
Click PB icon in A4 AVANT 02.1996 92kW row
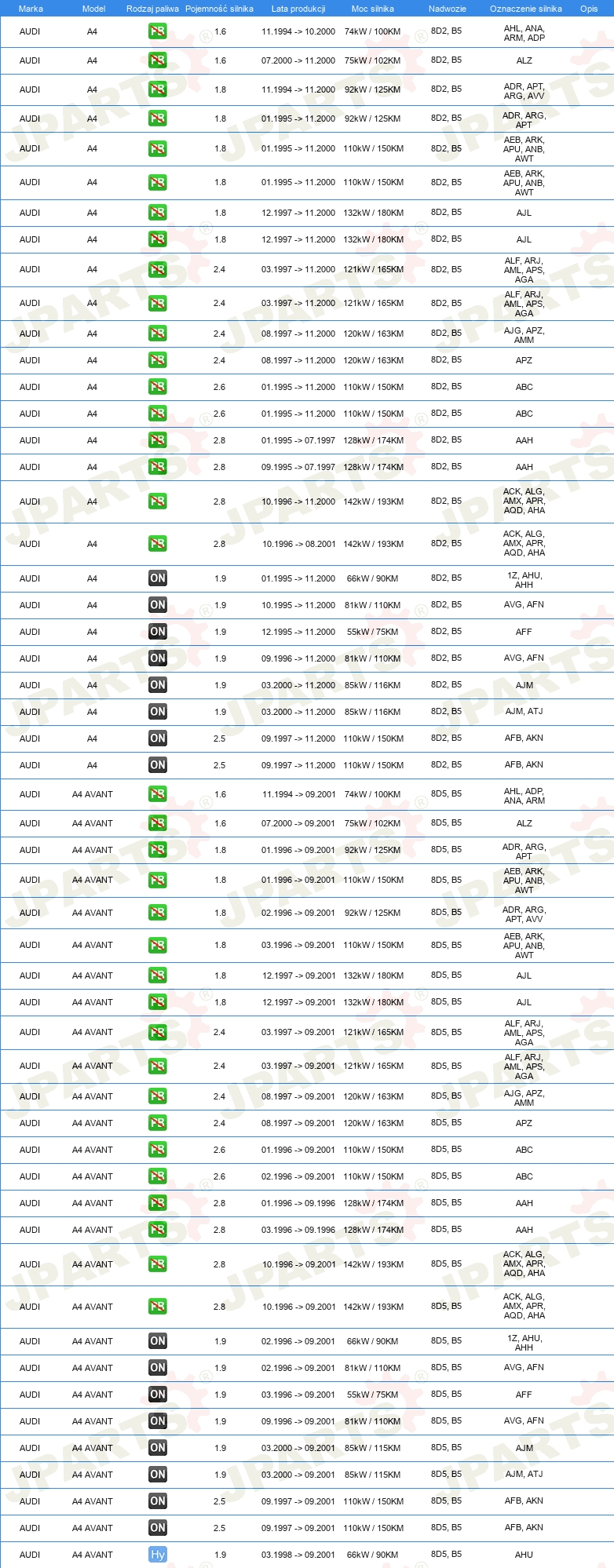(x=157, y=913)
